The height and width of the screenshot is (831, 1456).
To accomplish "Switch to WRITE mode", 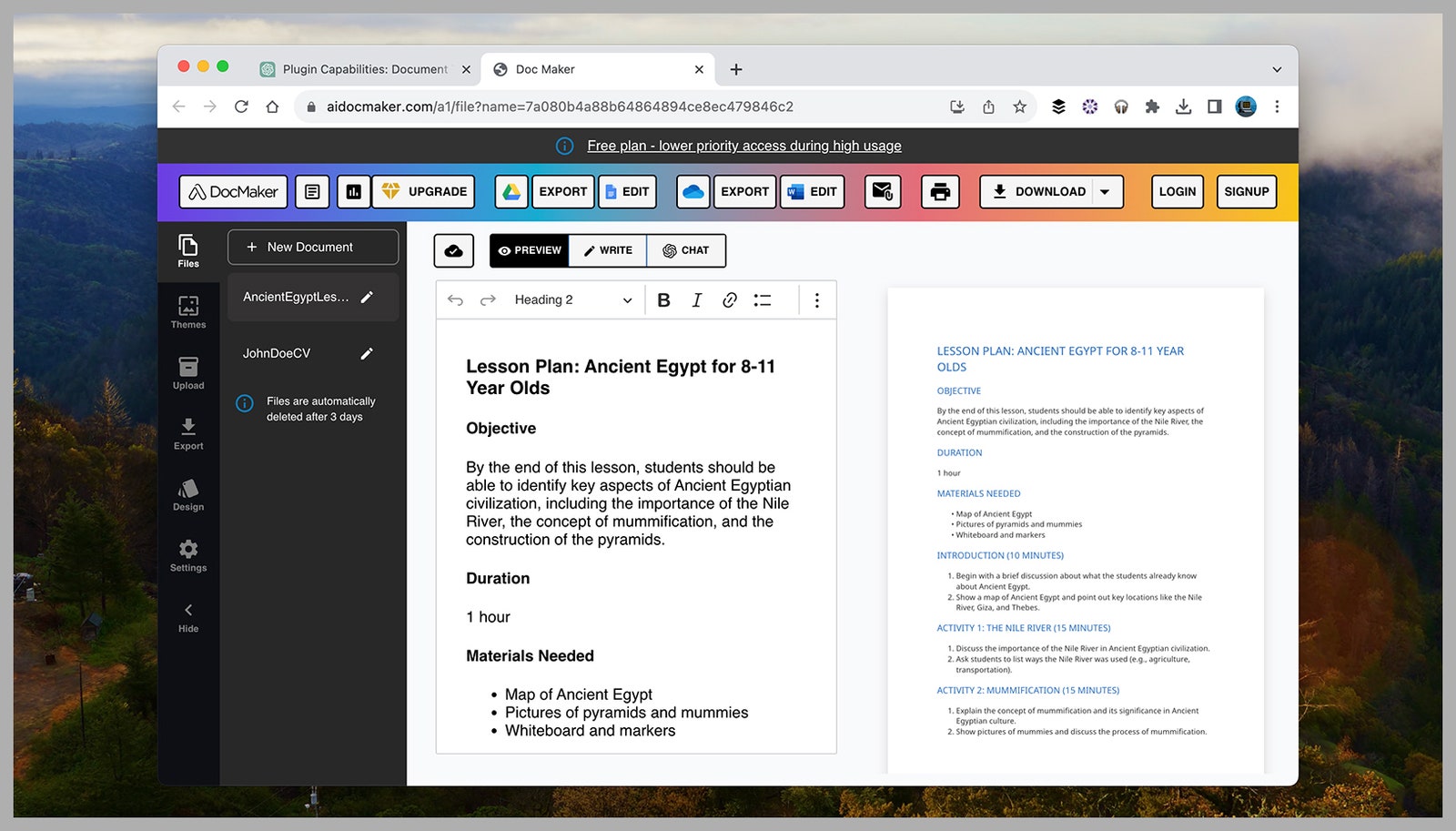I will coord(608,250).
